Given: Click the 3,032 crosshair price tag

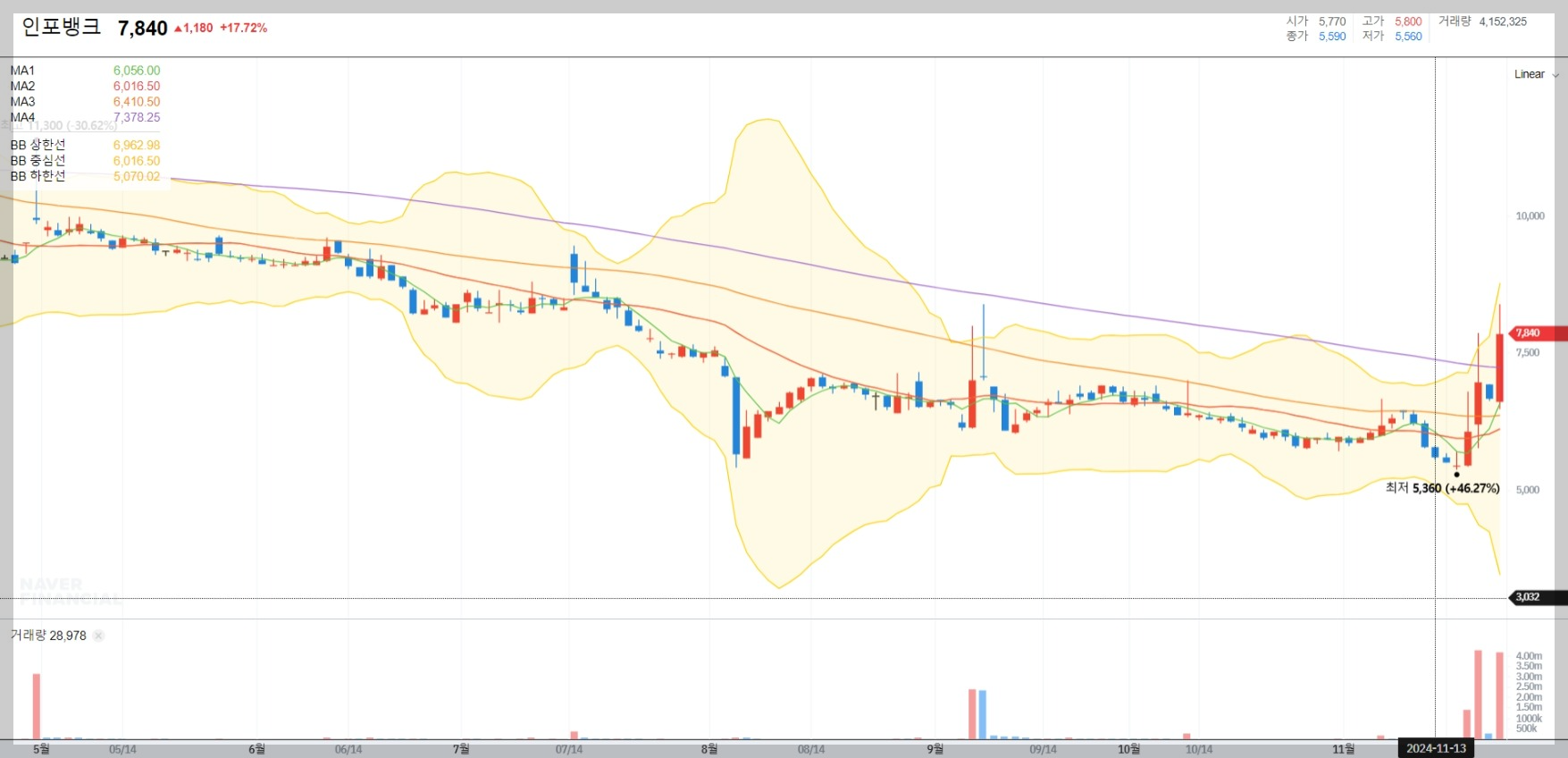Looking at the screenshot, I should 1537,597.
